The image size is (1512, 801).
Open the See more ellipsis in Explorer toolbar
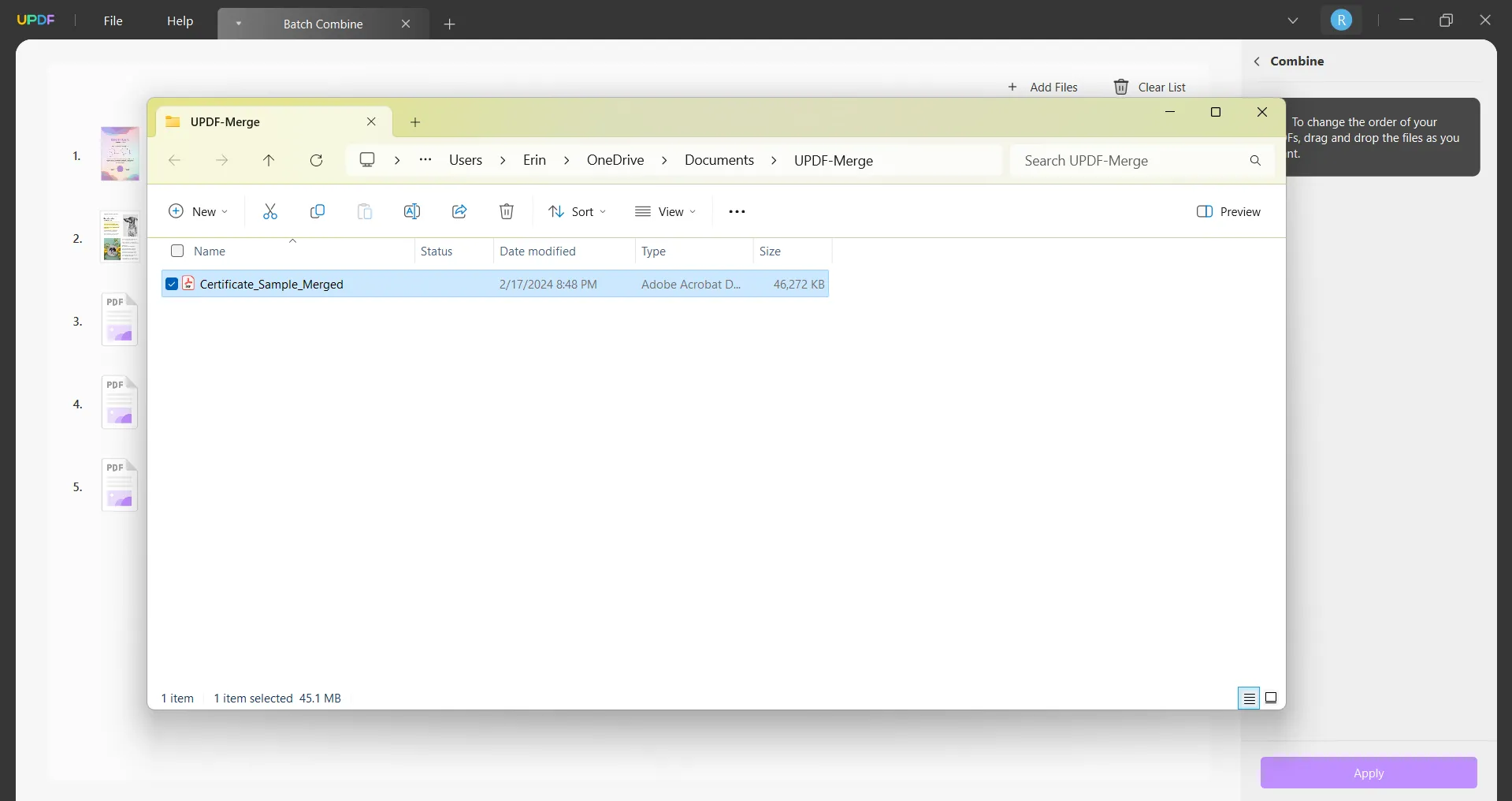(737, 211)
